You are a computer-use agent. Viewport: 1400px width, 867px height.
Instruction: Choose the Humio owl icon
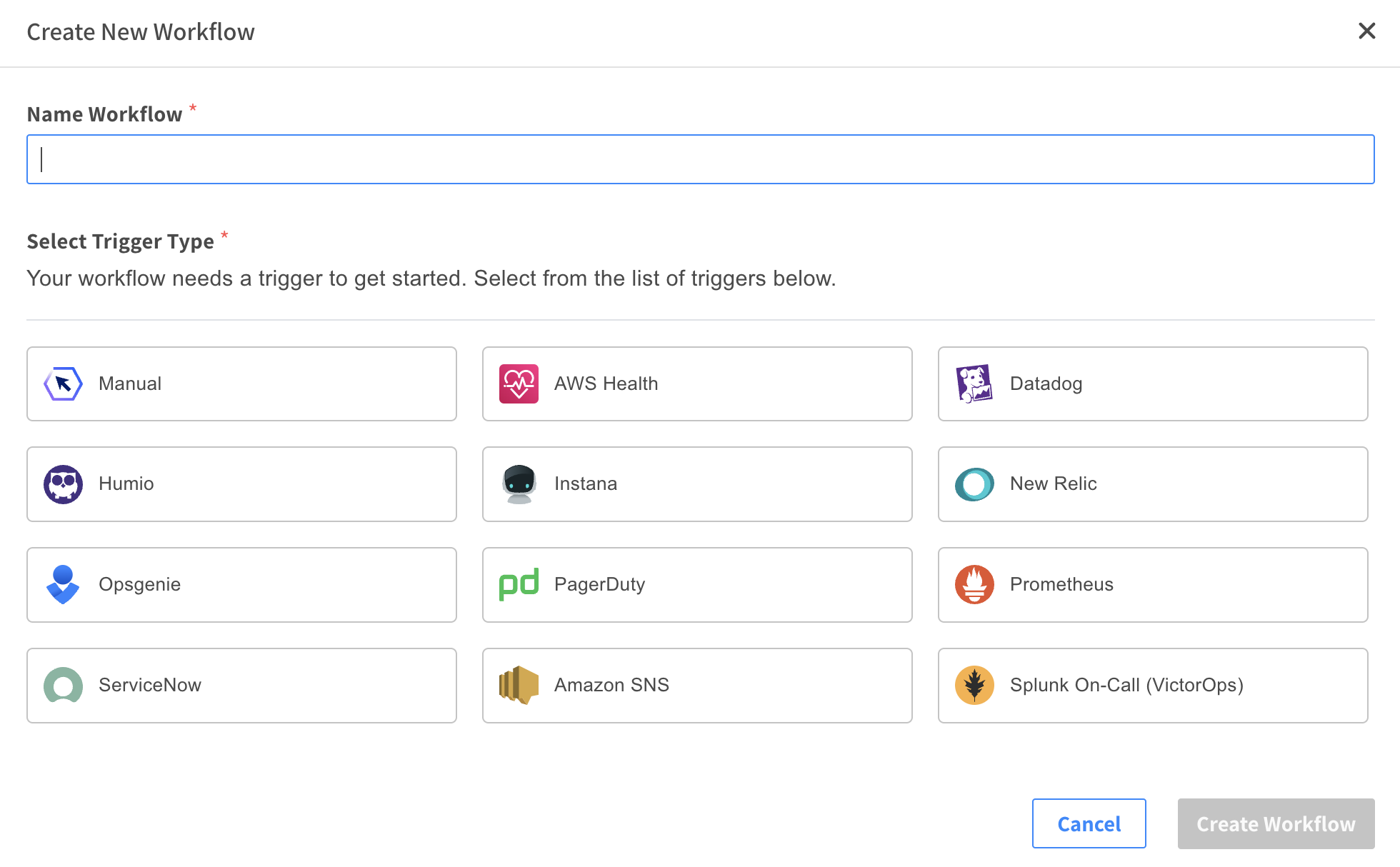(63, 484)
